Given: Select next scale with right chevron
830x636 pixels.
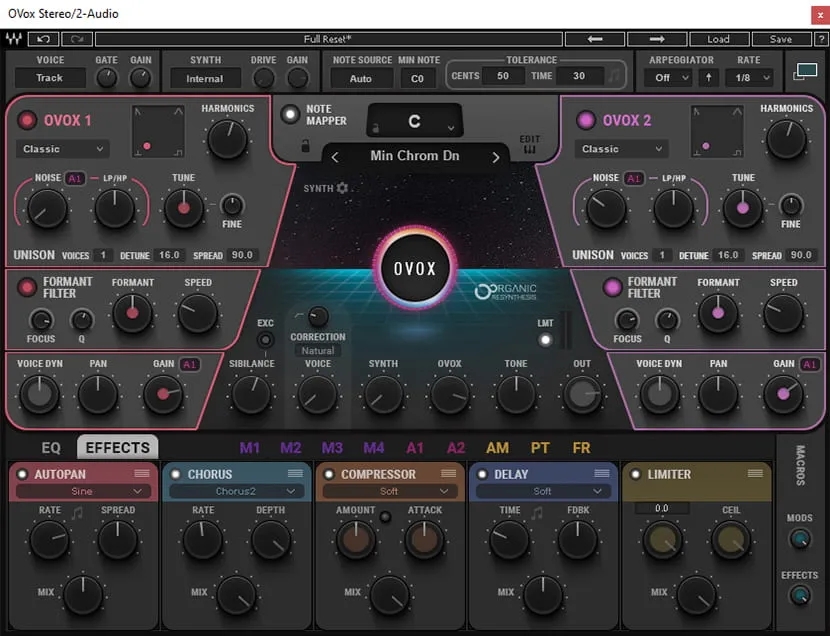Looking at the screenshot, I should click(x=495, y=157).
